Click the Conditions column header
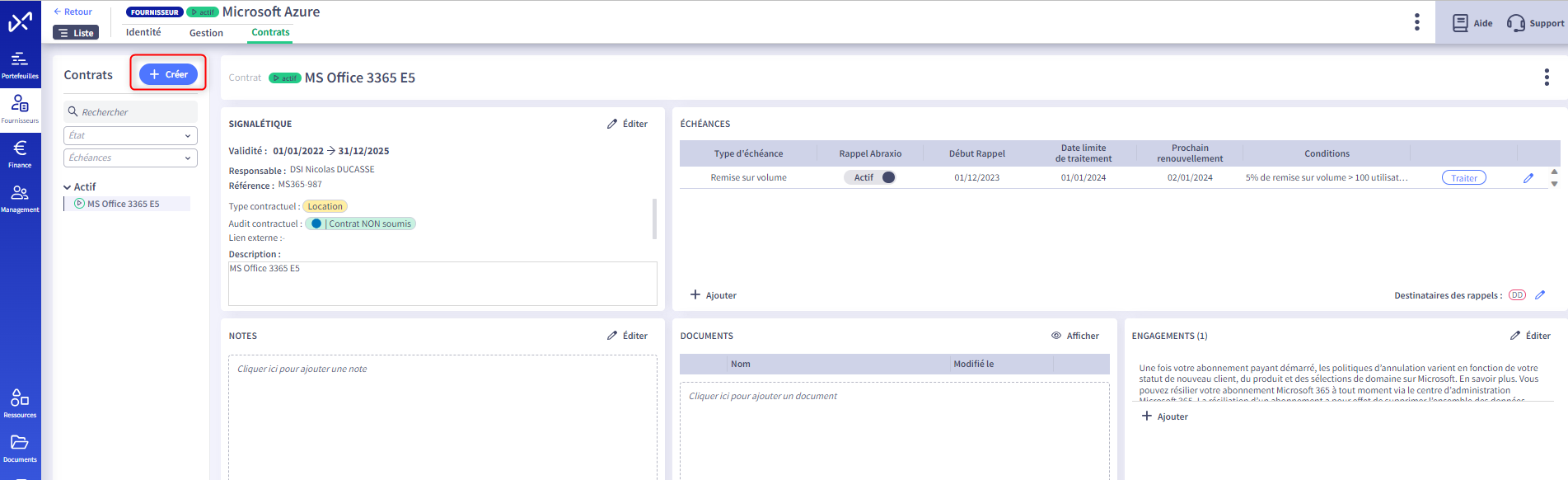1568x480 pixels. pyautogui.click(x=1327, y=153)
